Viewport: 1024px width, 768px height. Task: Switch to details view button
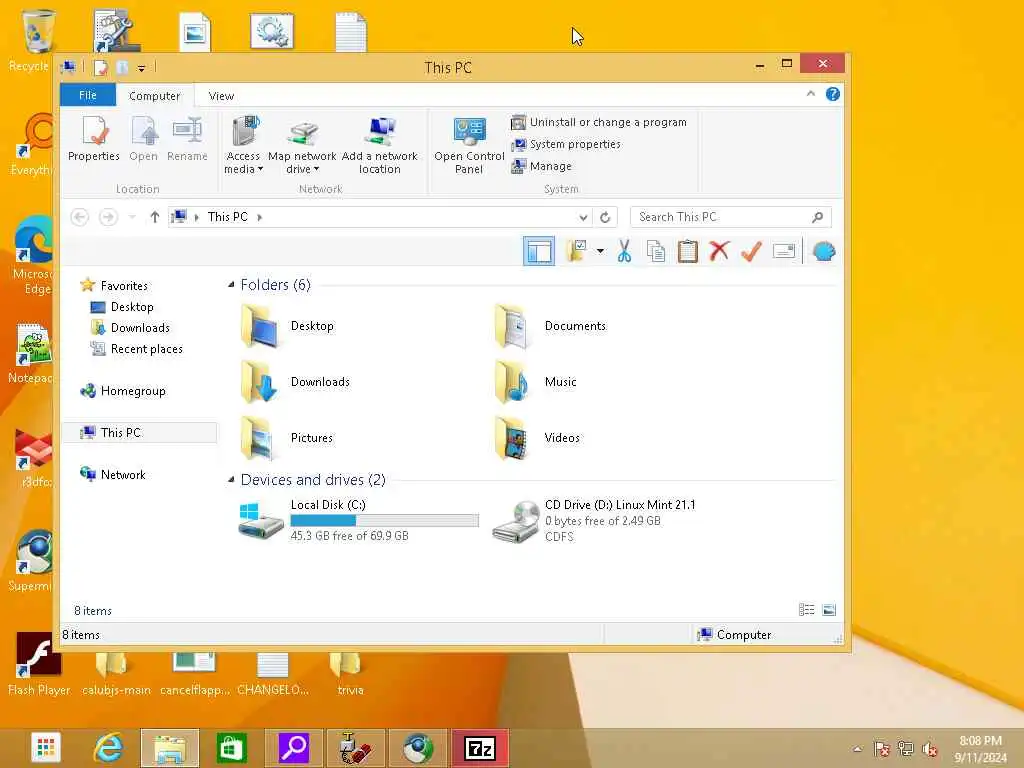807,610
